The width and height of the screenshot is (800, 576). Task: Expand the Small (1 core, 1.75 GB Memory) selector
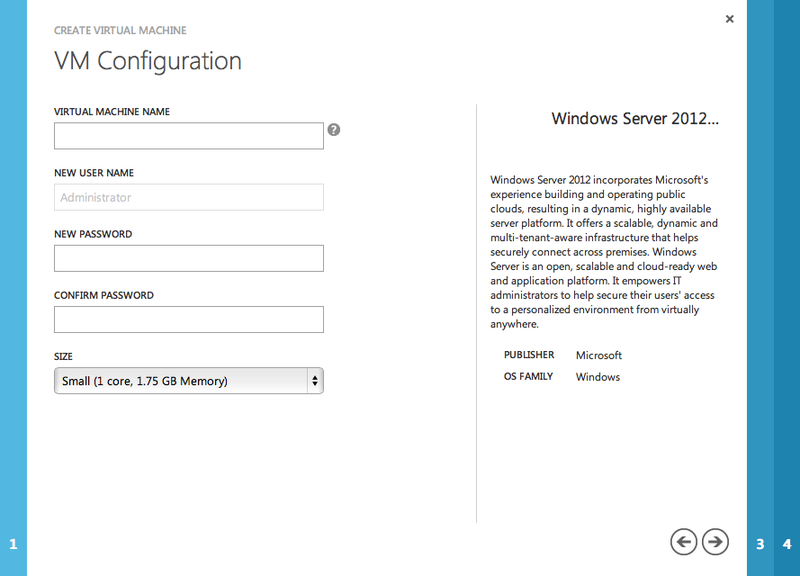(188, 380)
